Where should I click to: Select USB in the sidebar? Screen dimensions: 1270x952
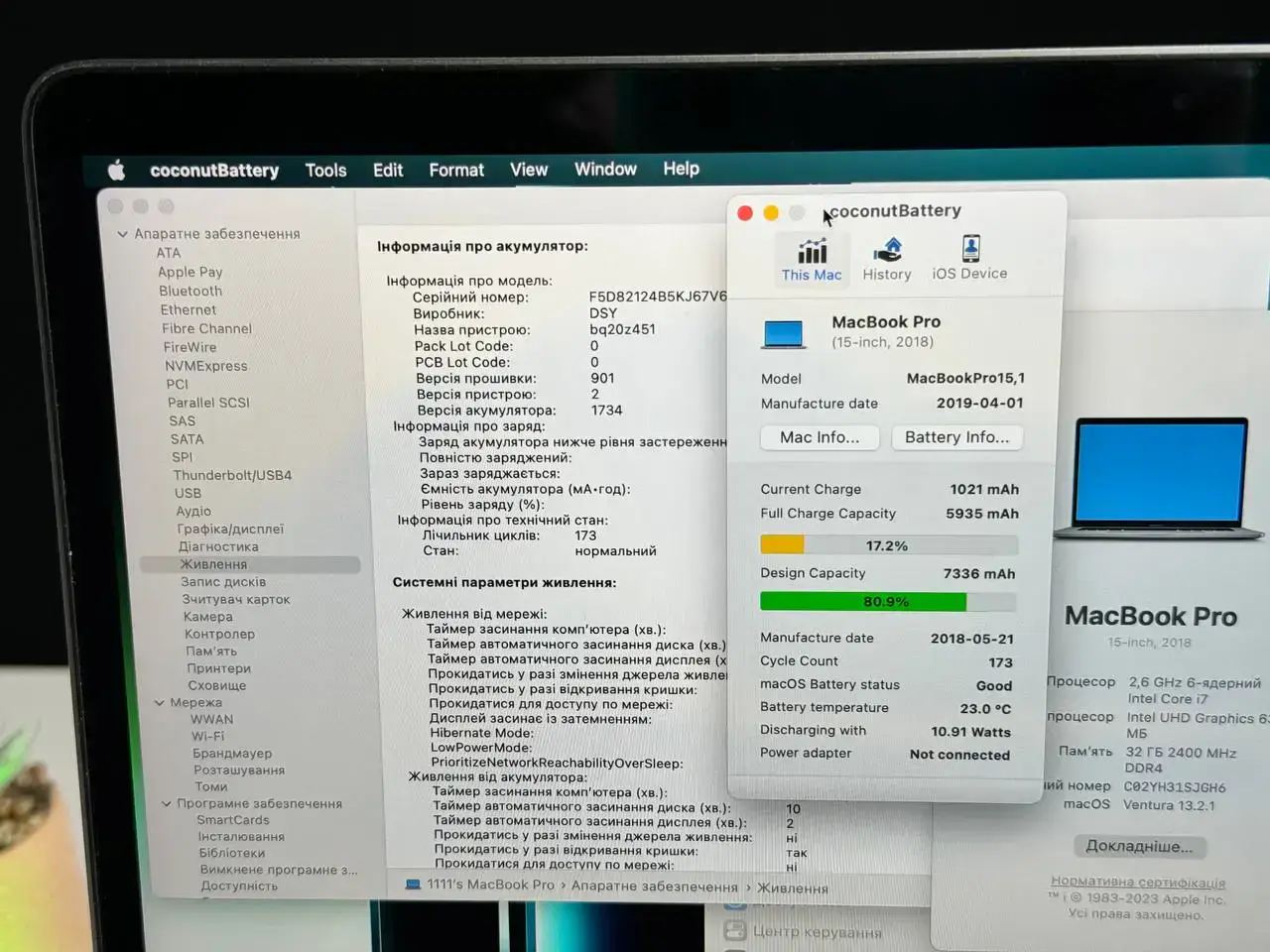[x=188, y=493]
